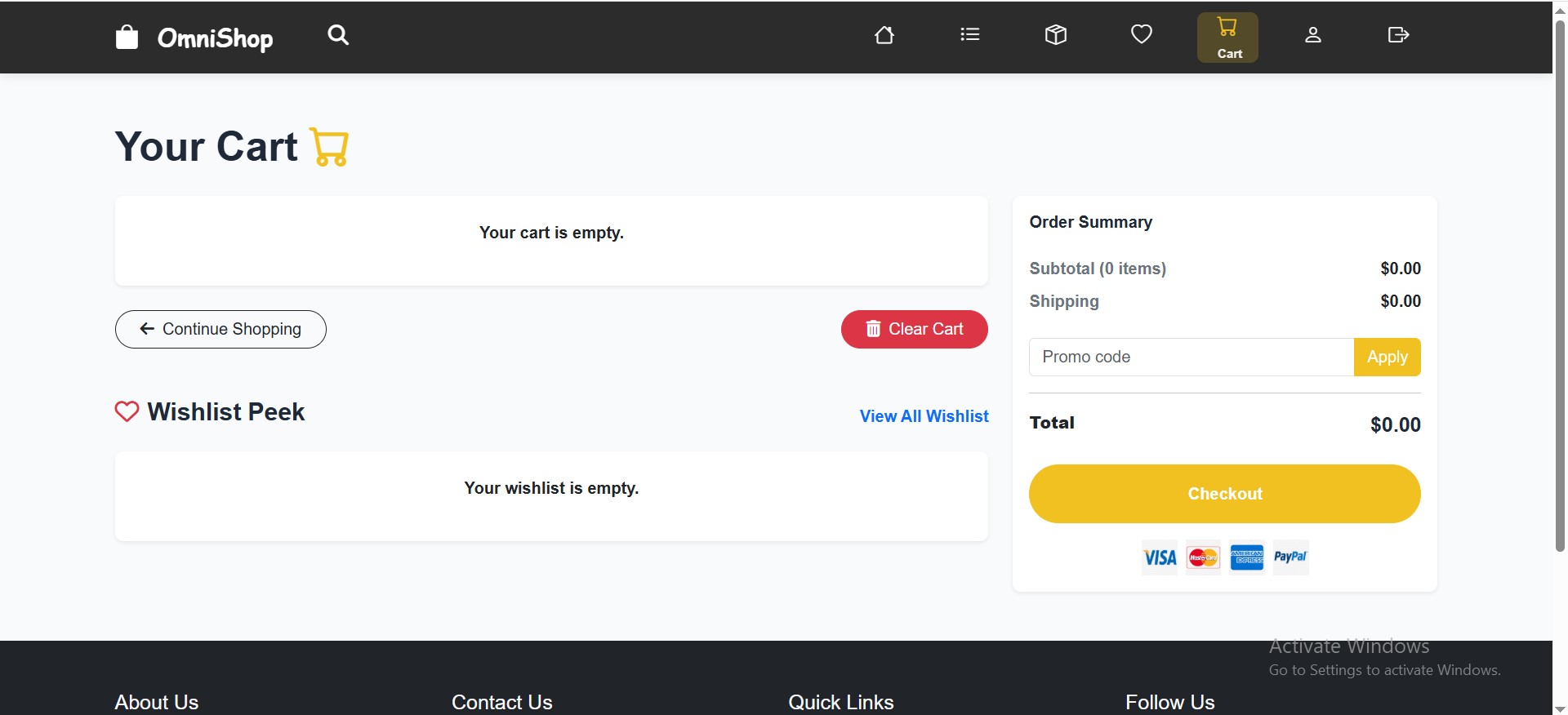1568x715 pixels.
Task: Click the MasterCard payment logo
Action: click(x=1203, y=557)
